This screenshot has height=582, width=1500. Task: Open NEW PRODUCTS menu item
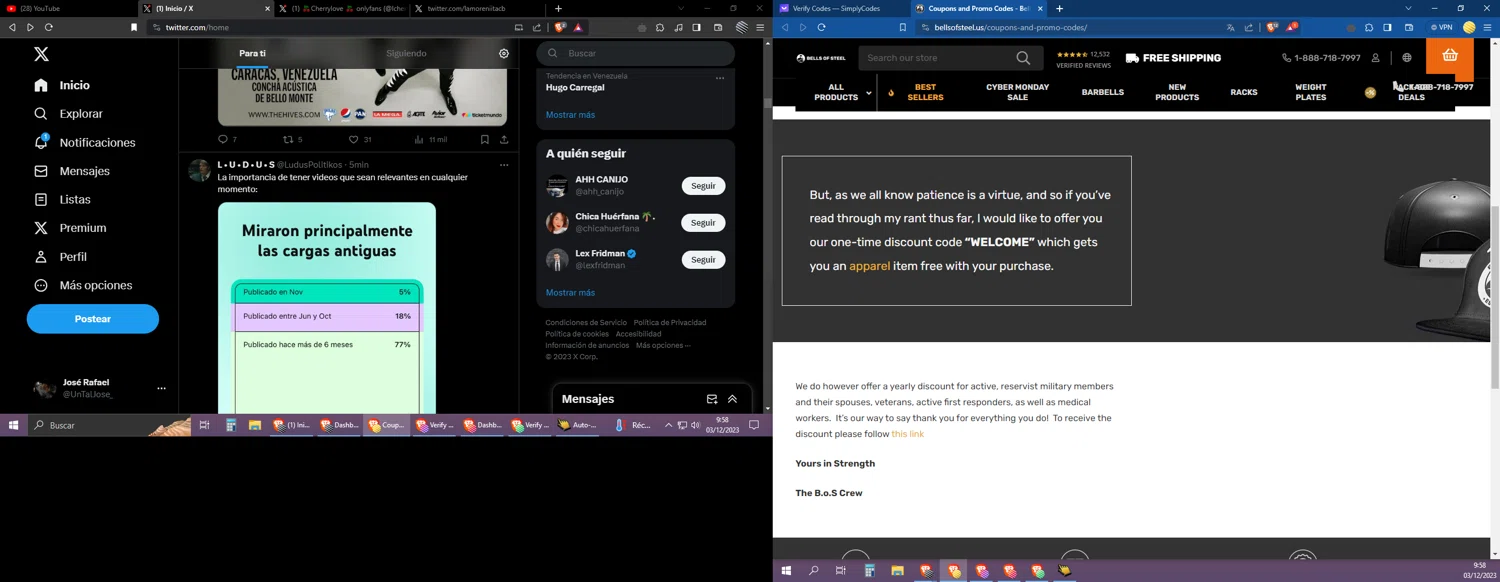tap(1177, 92)
